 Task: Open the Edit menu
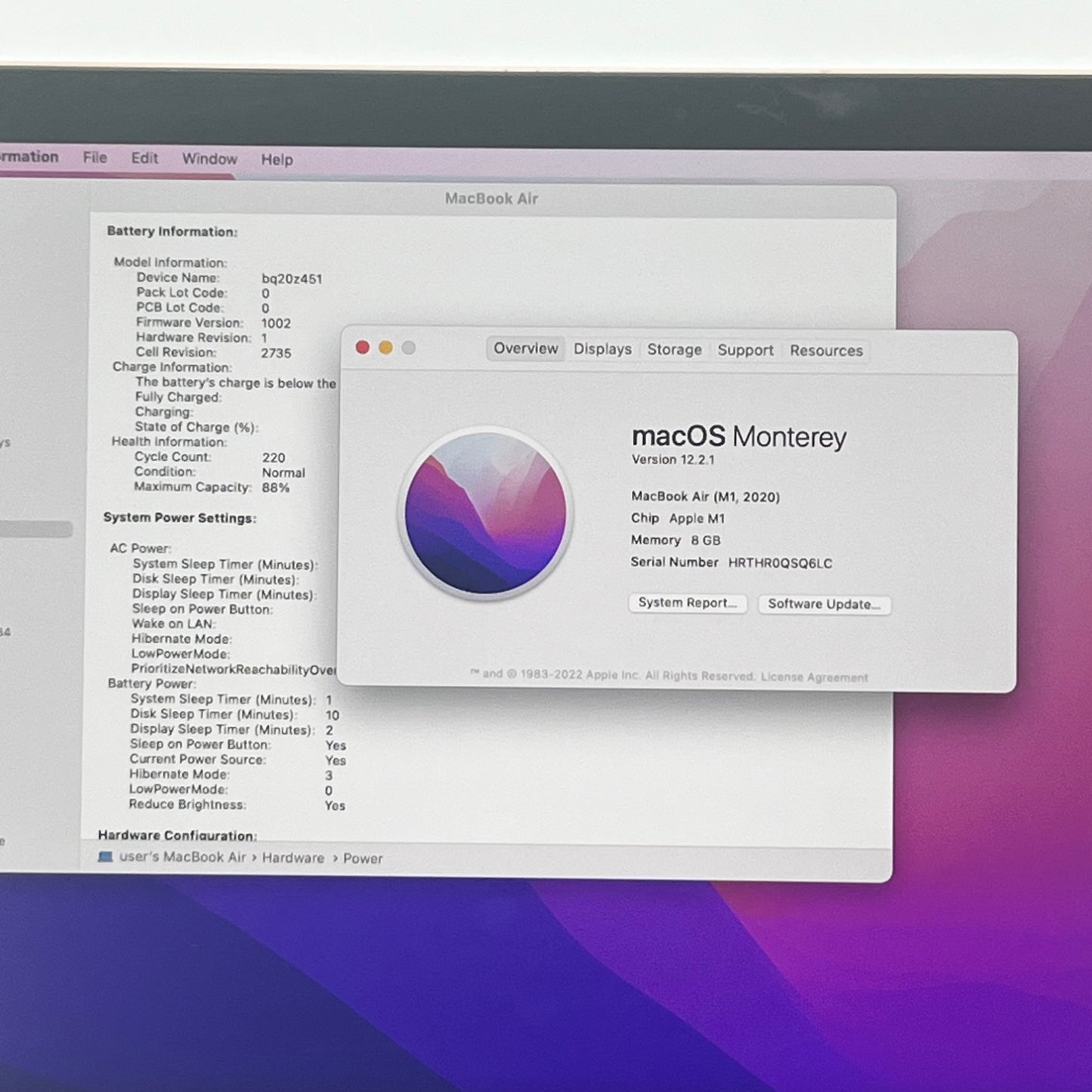tap(144, 158)
